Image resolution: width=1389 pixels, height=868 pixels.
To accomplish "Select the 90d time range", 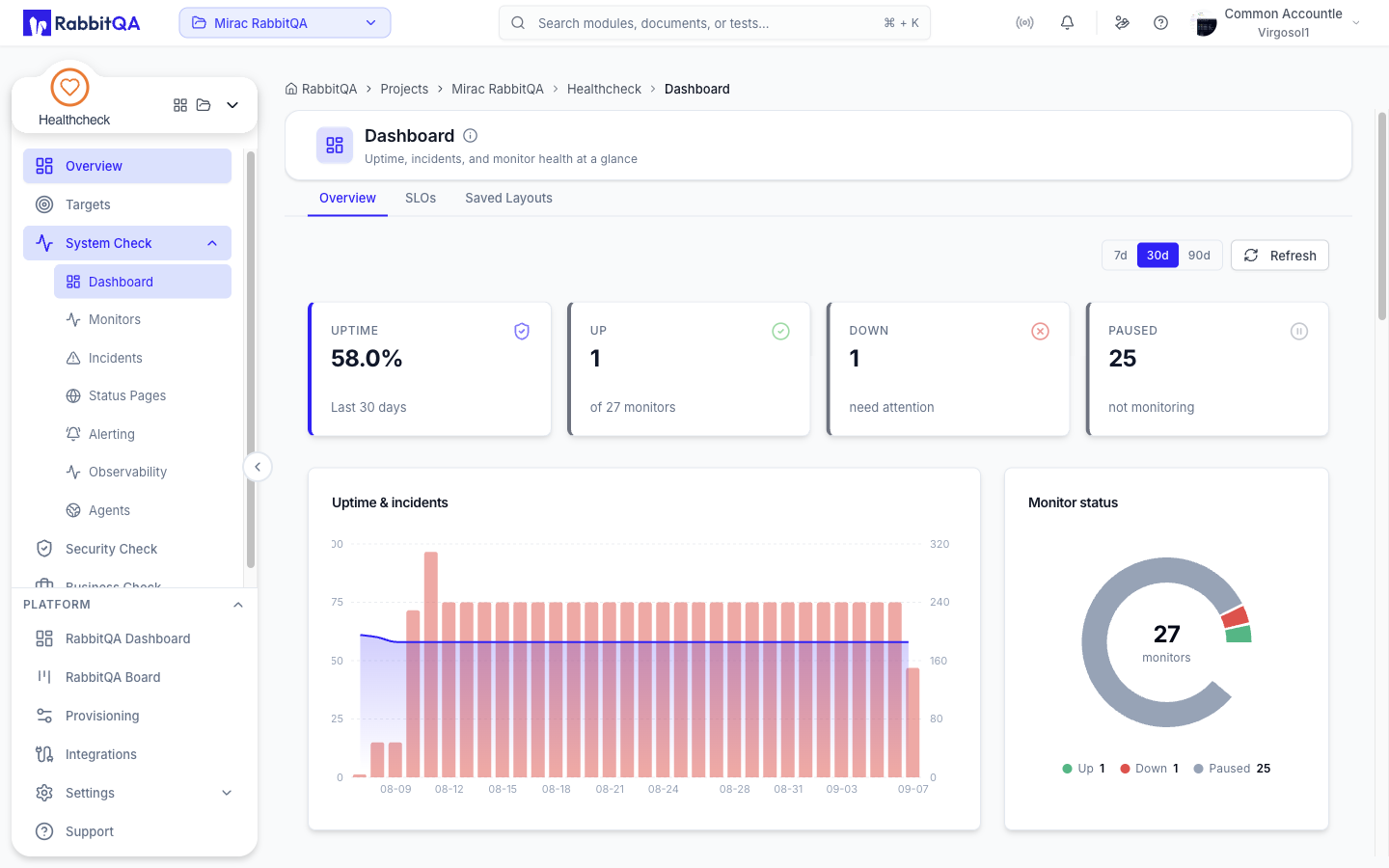I will click(x=1199, y=256).
